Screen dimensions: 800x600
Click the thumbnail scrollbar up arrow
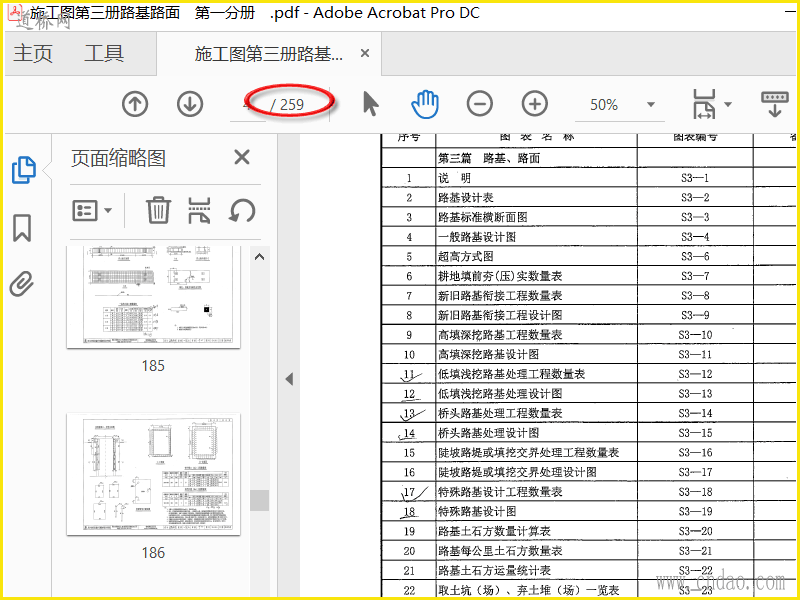pyautogui.click(x=259, y=257)
